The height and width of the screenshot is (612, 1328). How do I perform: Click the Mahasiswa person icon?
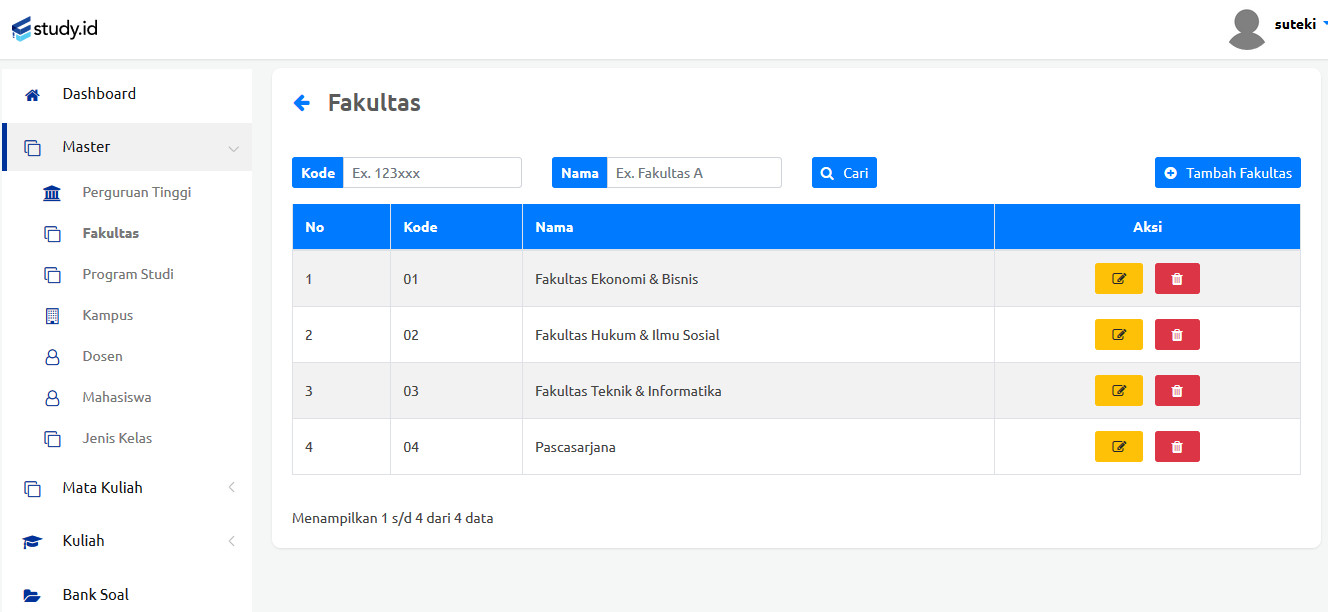pos(52,398)
